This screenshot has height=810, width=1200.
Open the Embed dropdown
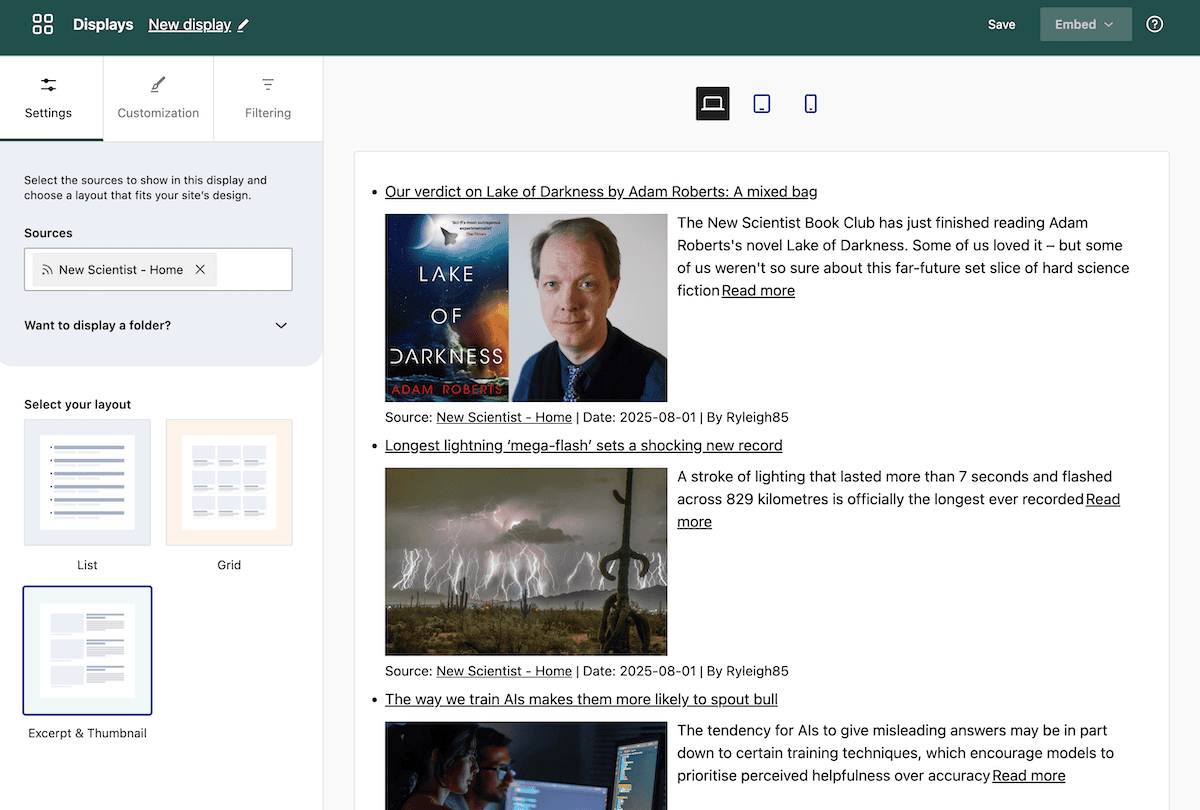[1086, 24]
